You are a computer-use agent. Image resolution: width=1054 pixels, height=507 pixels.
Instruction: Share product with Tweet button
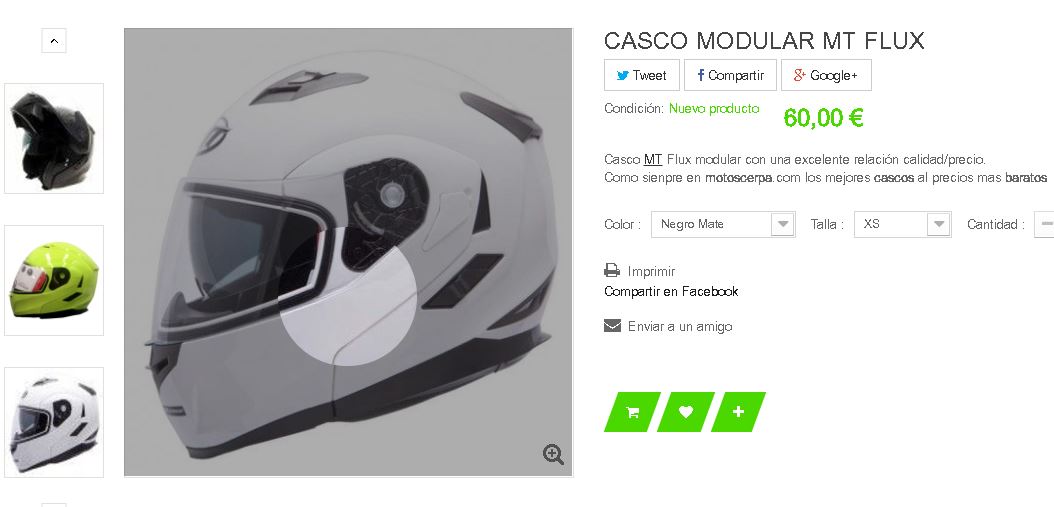(642, 75)
